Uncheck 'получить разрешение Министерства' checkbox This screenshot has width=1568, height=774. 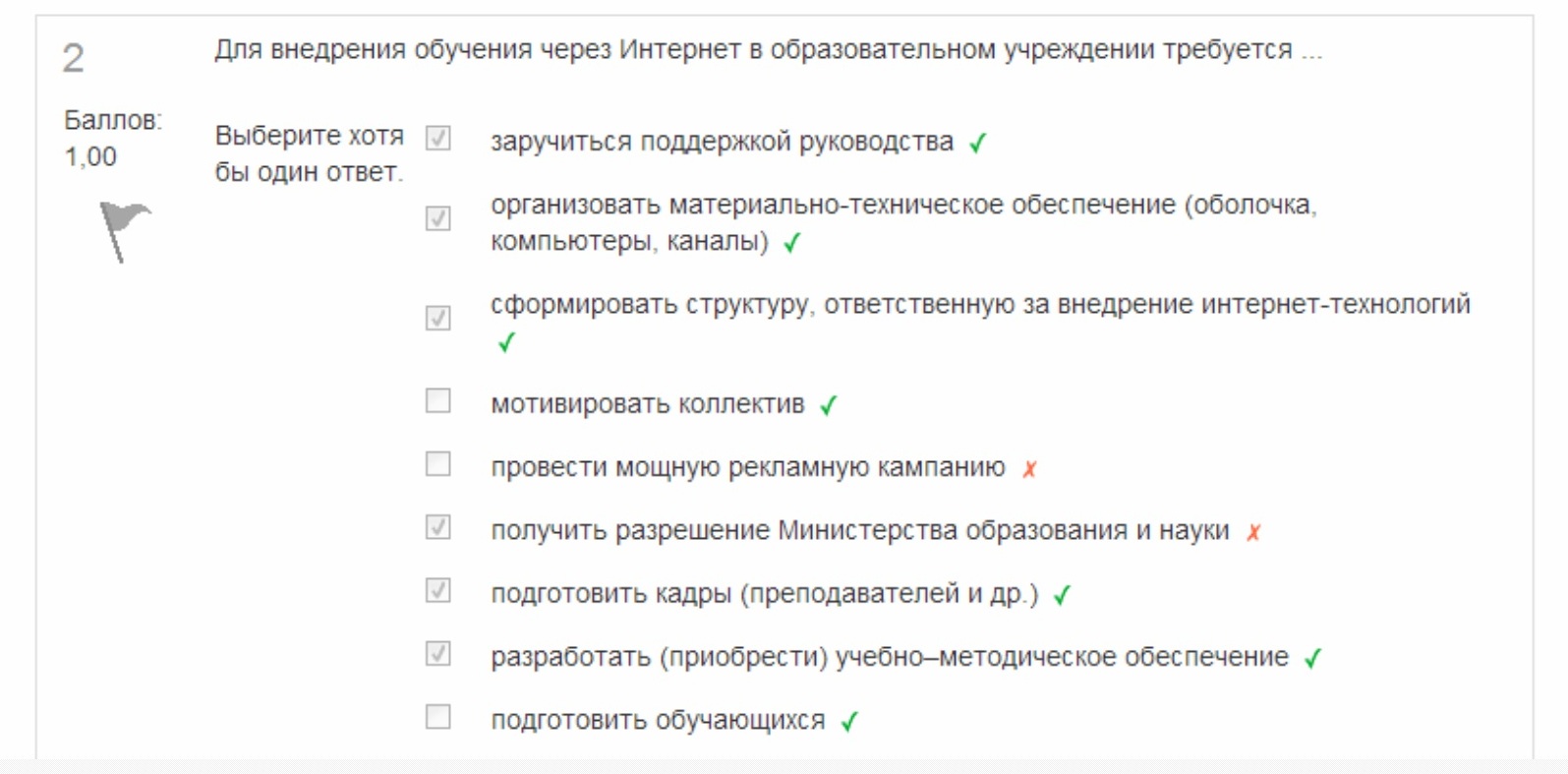(438, 528)
